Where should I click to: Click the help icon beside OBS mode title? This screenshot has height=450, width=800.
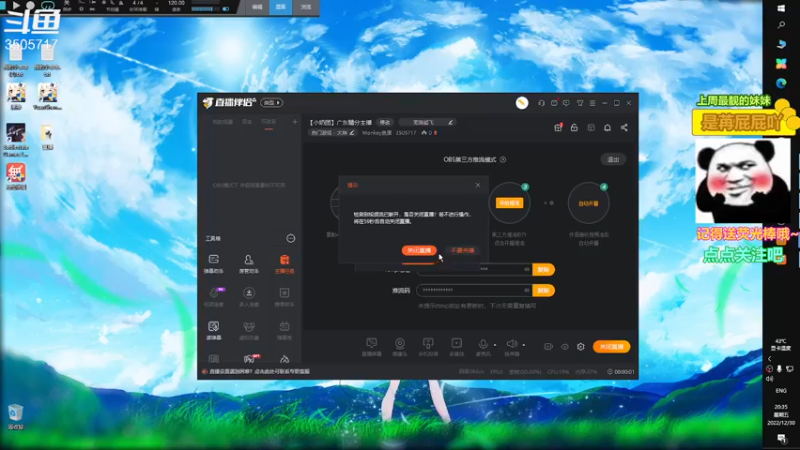[x=503, y=160]
